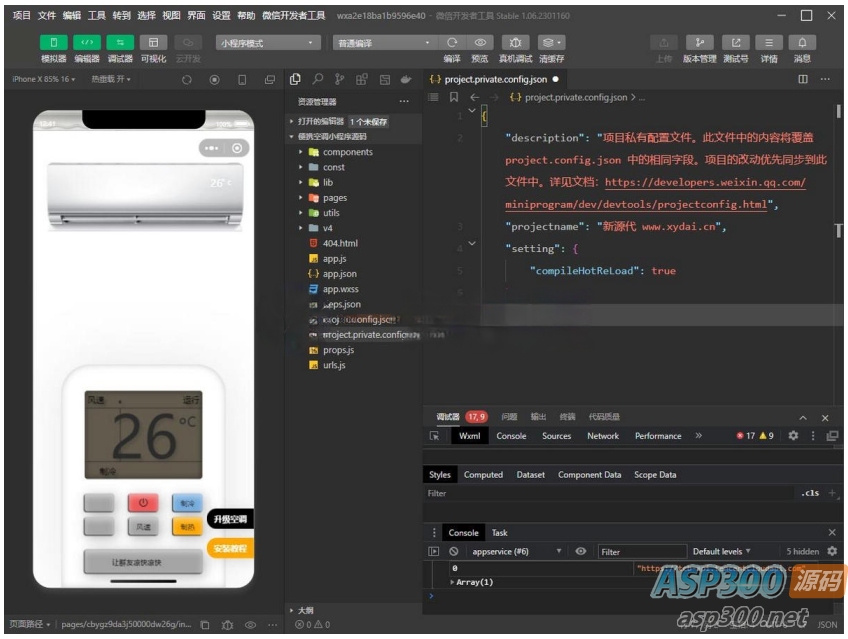Click the test account icon

pyautogui.click(x=736, y=42)
